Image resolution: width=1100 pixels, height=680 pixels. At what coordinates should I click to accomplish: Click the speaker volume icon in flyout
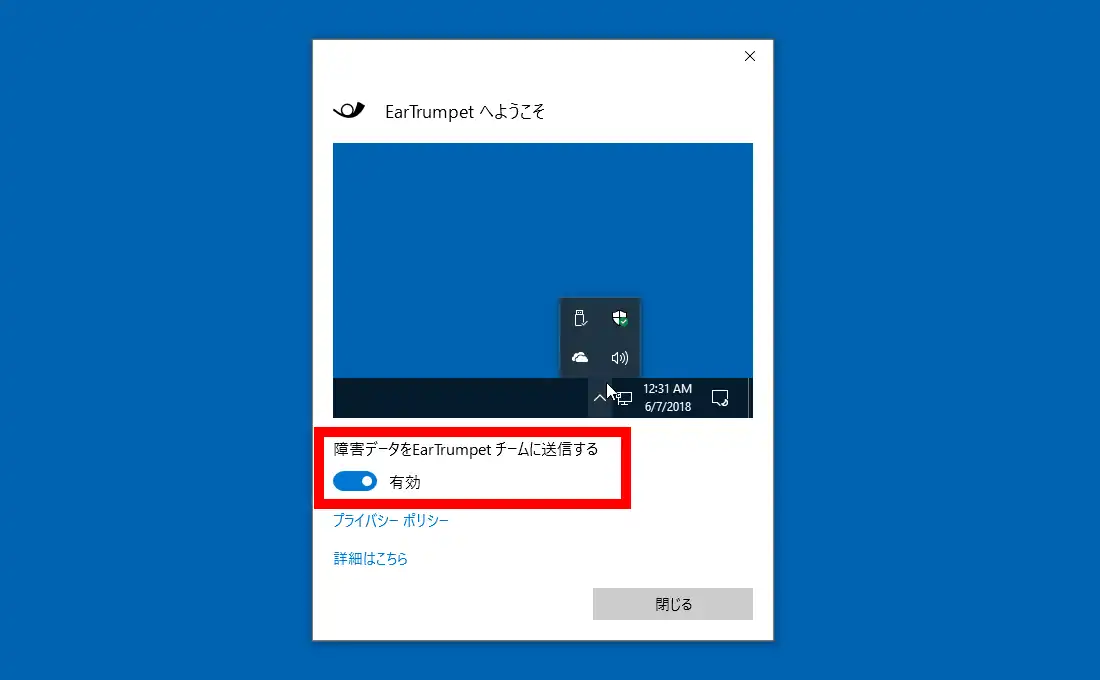(x=620, y=358)
